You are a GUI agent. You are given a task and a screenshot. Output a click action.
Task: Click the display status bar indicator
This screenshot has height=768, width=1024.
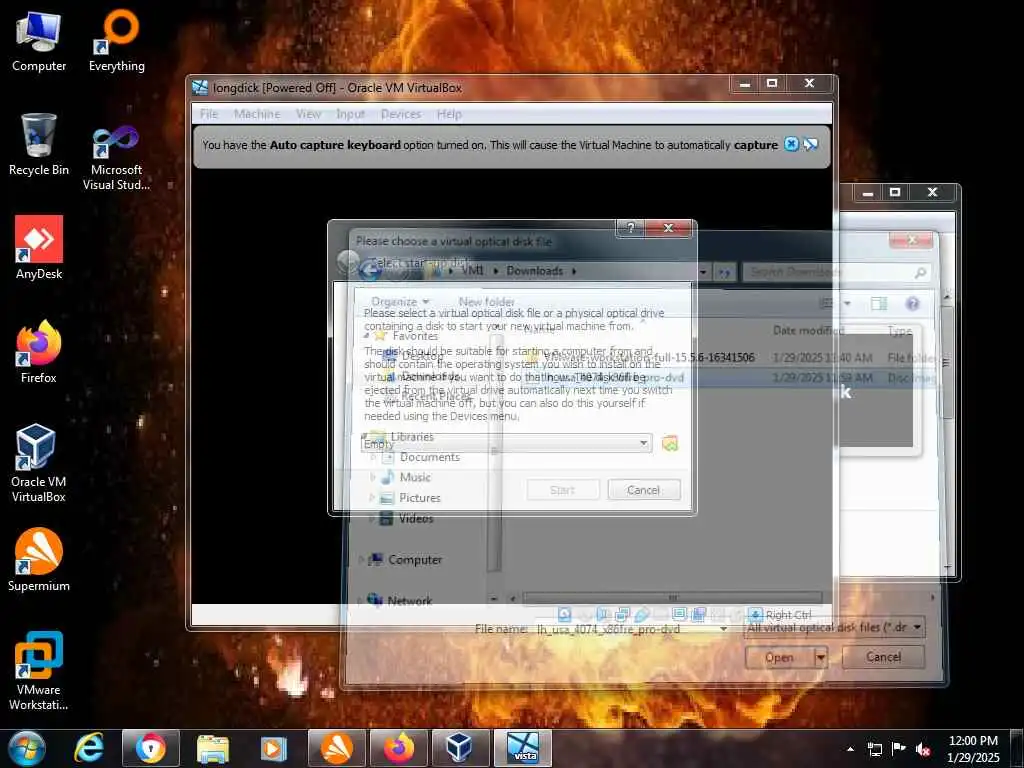(679, 615)
